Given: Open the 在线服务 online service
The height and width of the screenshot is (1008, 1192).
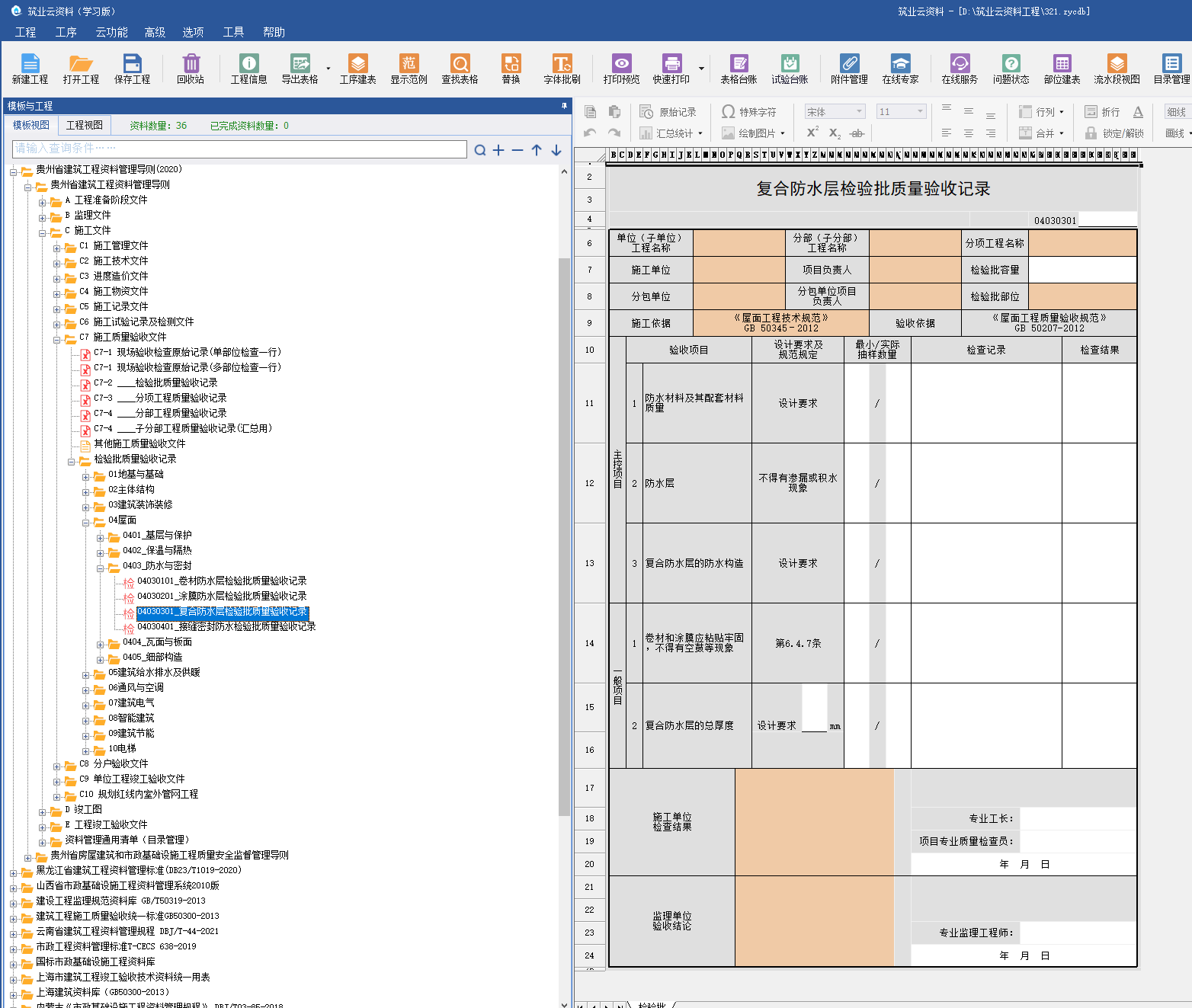Looking at the screenshot, I should (960, 69).
